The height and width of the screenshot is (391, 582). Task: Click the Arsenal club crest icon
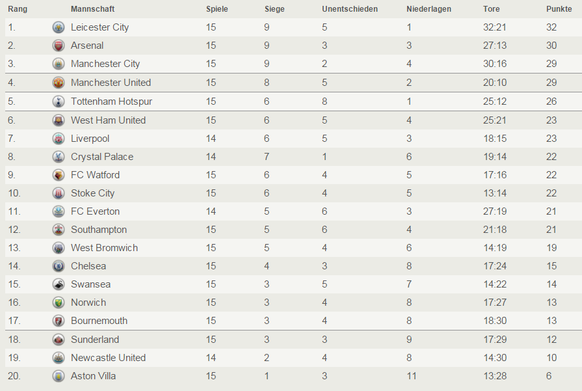point(58,45)
